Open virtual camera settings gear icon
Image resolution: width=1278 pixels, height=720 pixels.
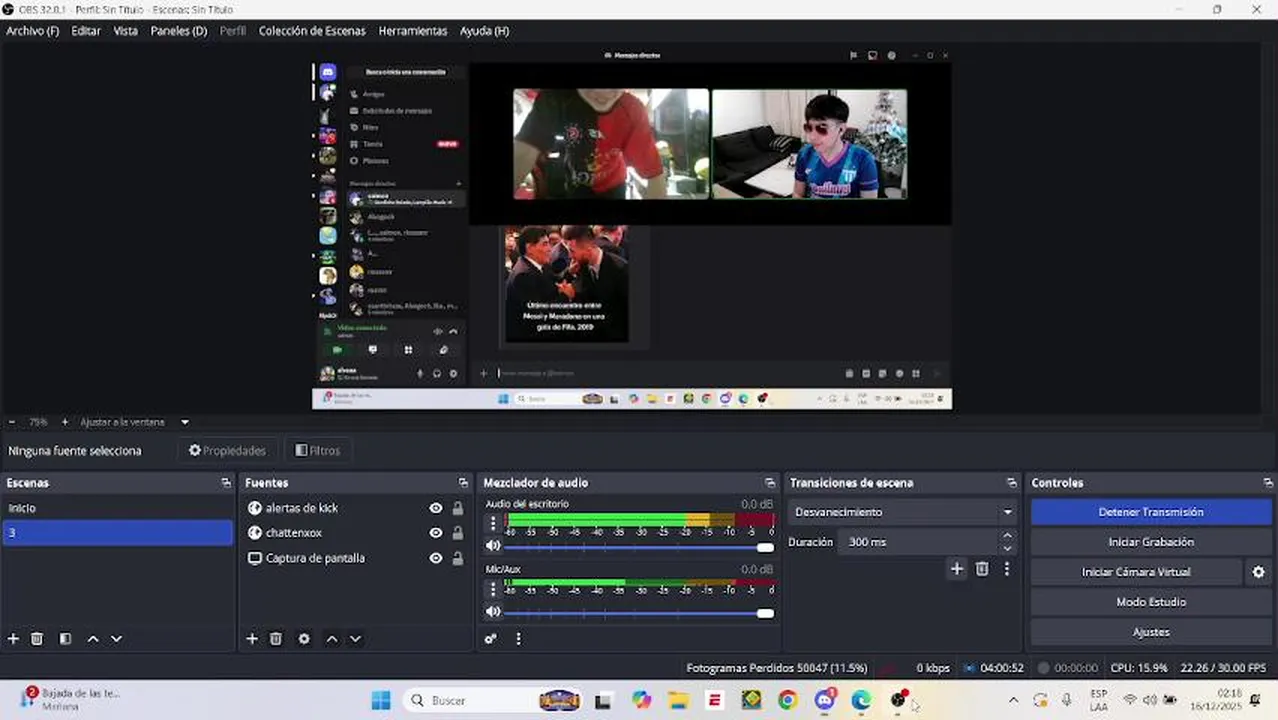pos(1259,572)
